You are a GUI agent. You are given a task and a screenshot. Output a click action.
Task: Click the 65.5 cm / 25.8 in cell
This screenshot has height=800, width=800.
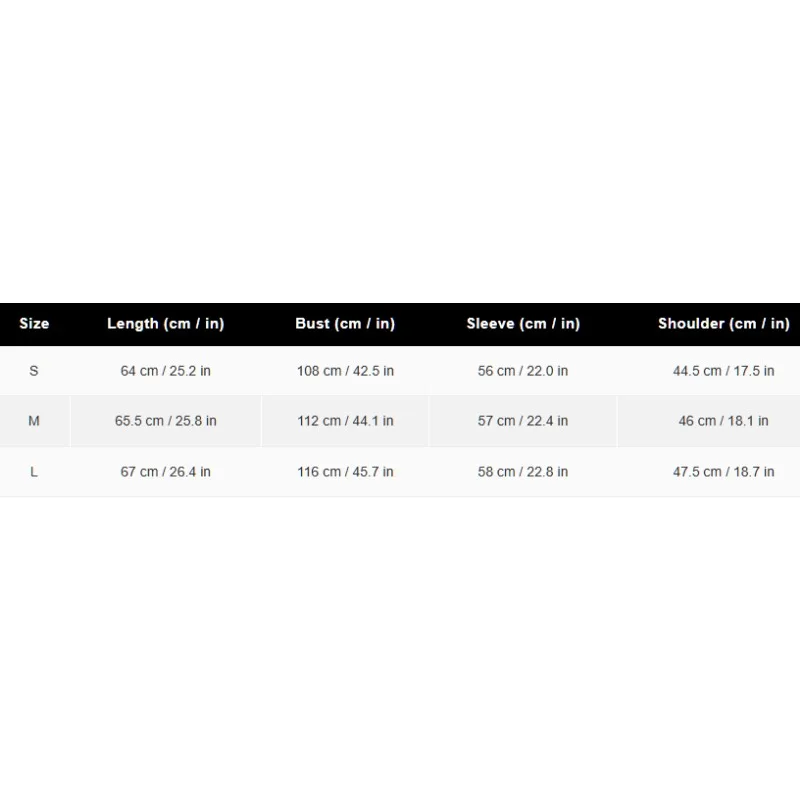165,421
